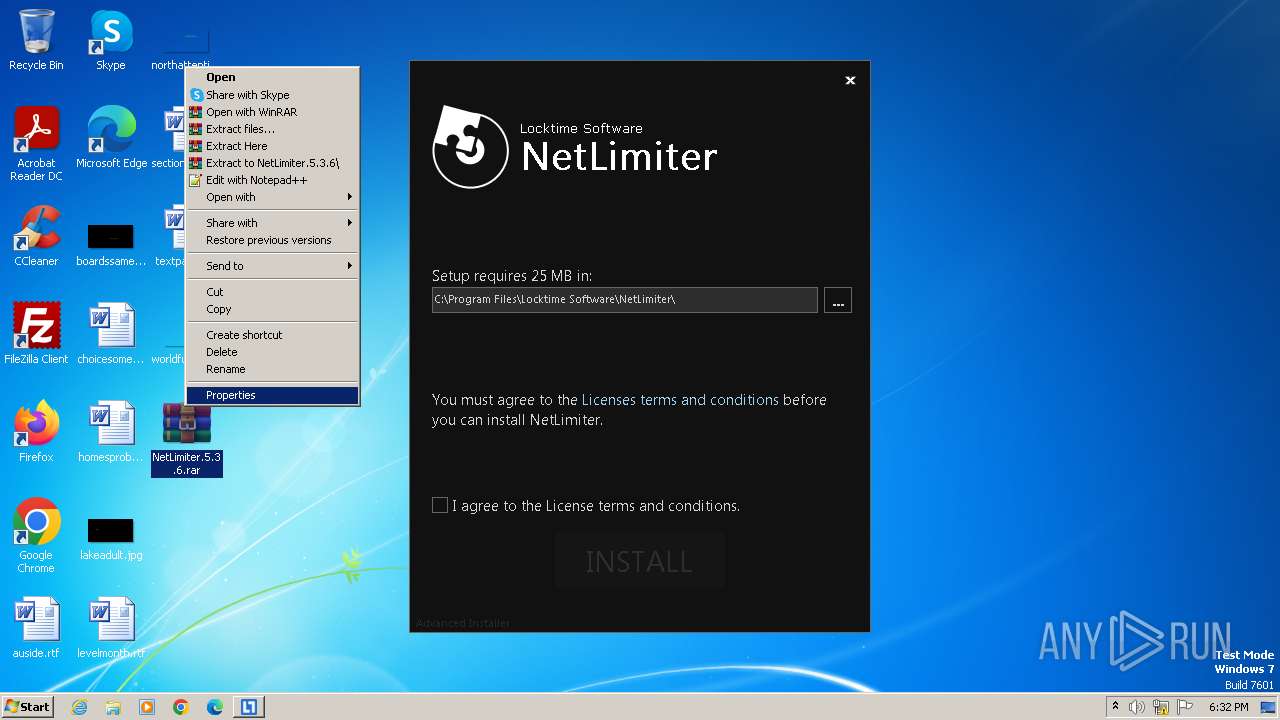Click the installation path input field
The width and height of the screenshot is (1280, 720).
(x=625, y=300)
